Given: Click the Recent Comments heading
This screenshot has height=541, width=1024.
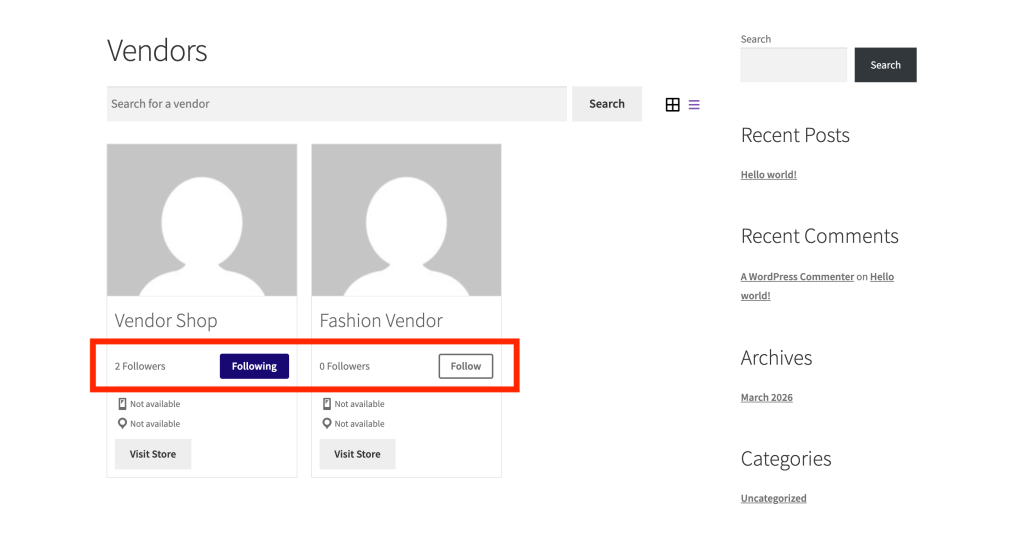Looking at the screenshot, I should pyautogui.click(x=820, y=236).
